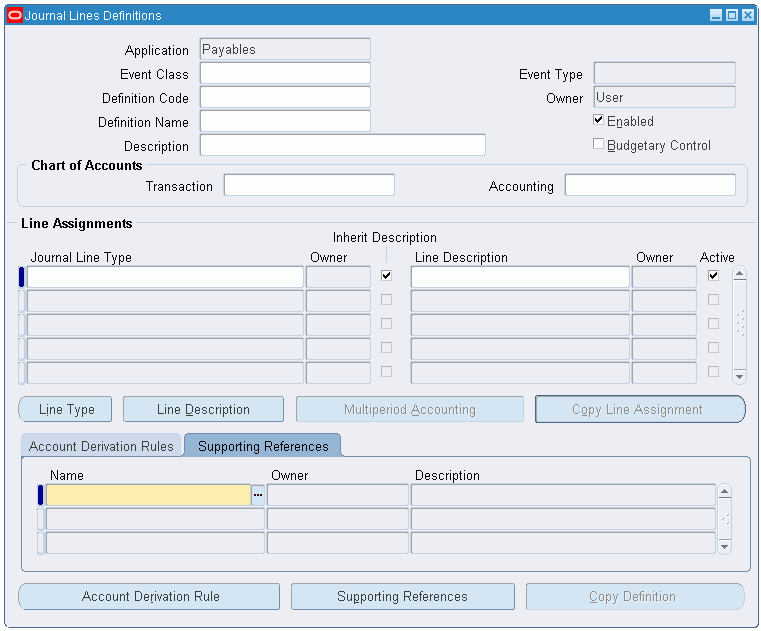The height and width of the screenshot is (631, 761).
Task: Click the Accounting chart of accounts field
Action: click(650, 185)
